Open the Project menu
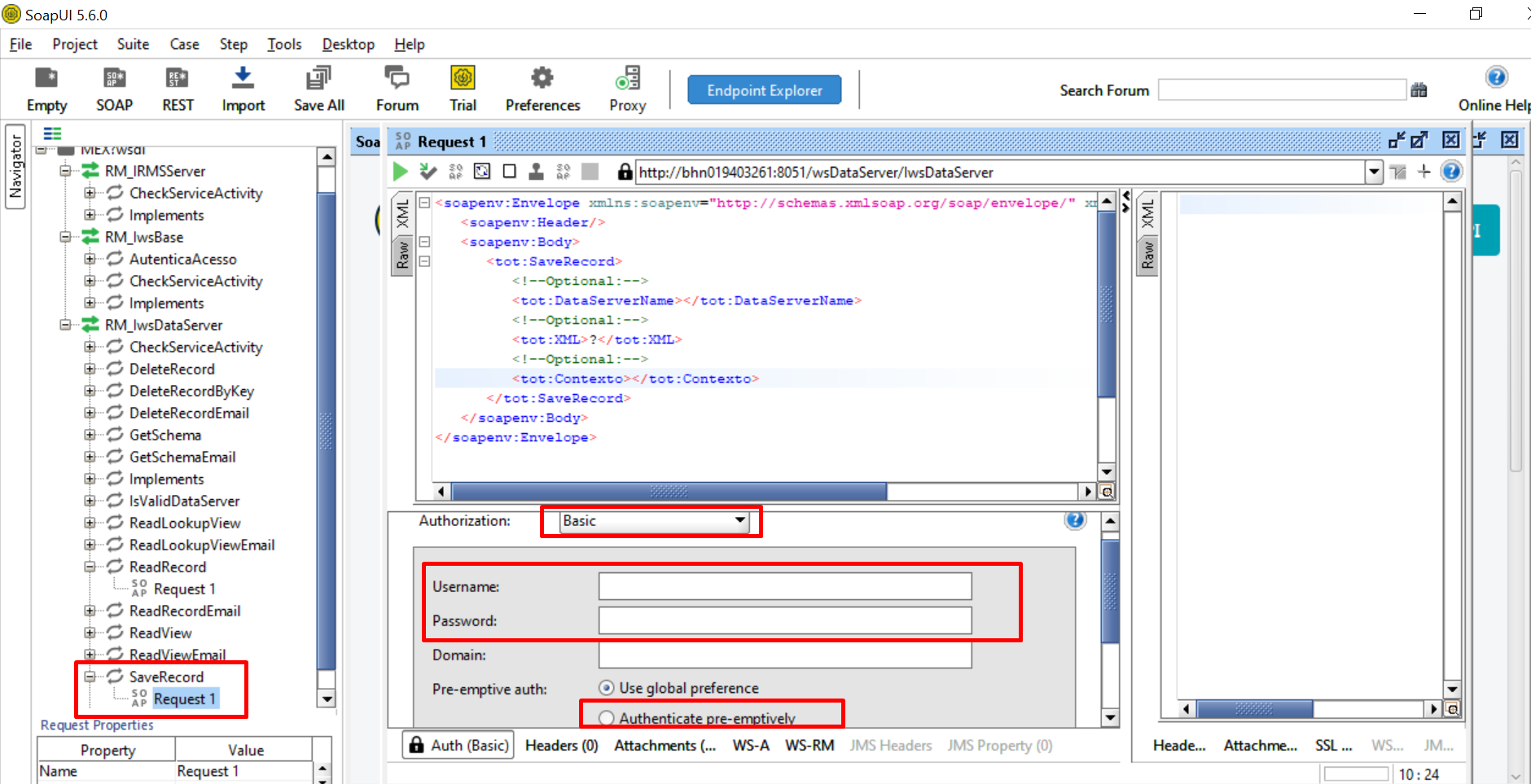This screenshot has width=1531, height=784. coord(75,44)
